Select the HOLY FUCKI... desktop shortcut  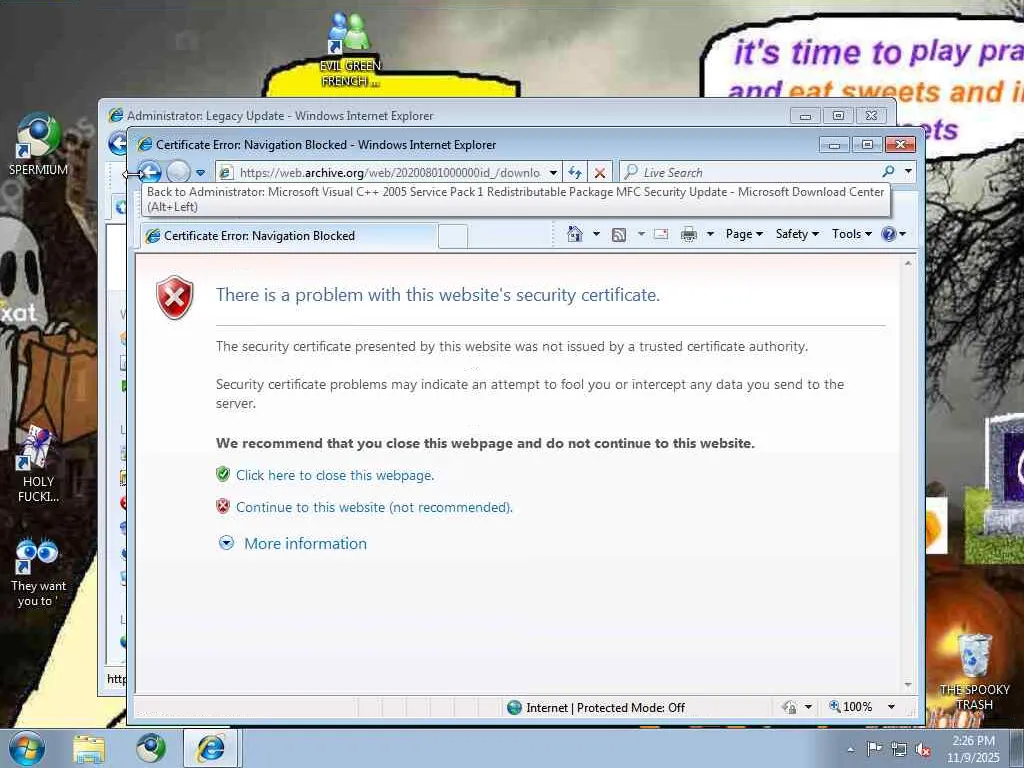pos(38,465)
